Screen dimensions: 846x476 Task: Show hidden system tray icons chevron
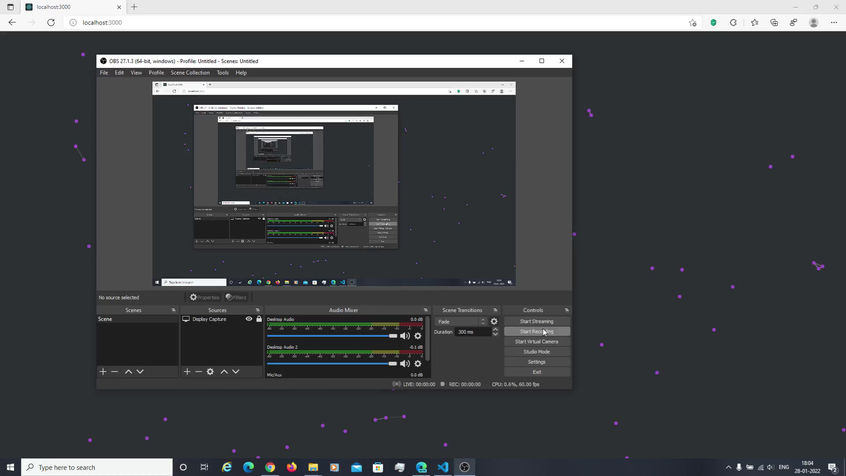(728, 467)
